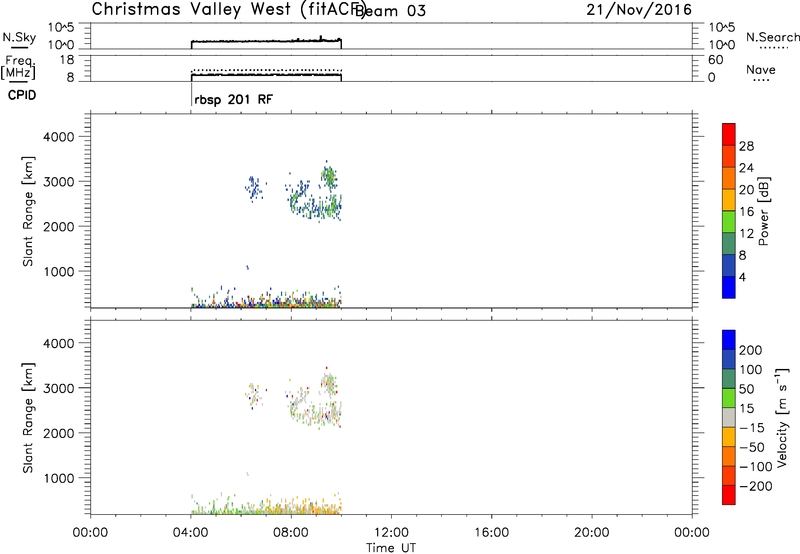The height and width of the screenshot is (554, 800).
Task: Click the "16" tick on the Power colorbar
Action: [746, 212]
